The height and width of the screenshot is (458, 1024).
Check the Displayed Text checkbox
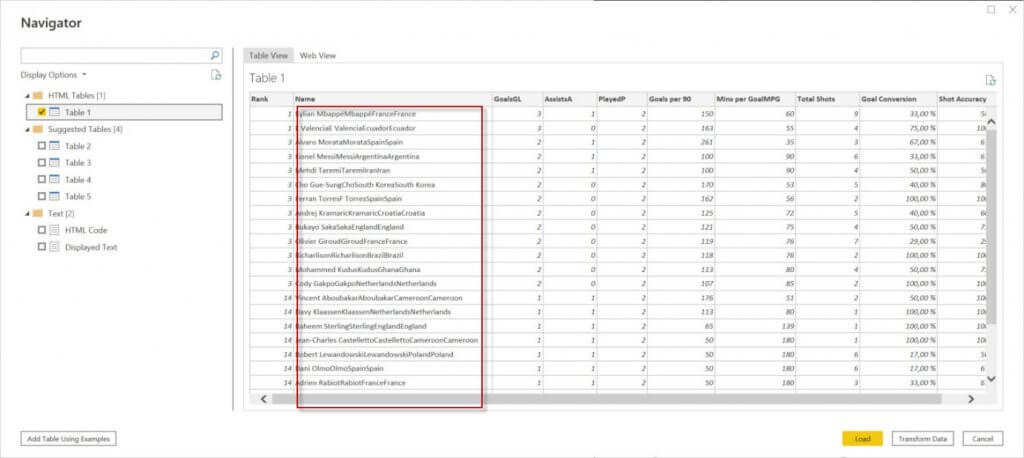tap(42, 247)
